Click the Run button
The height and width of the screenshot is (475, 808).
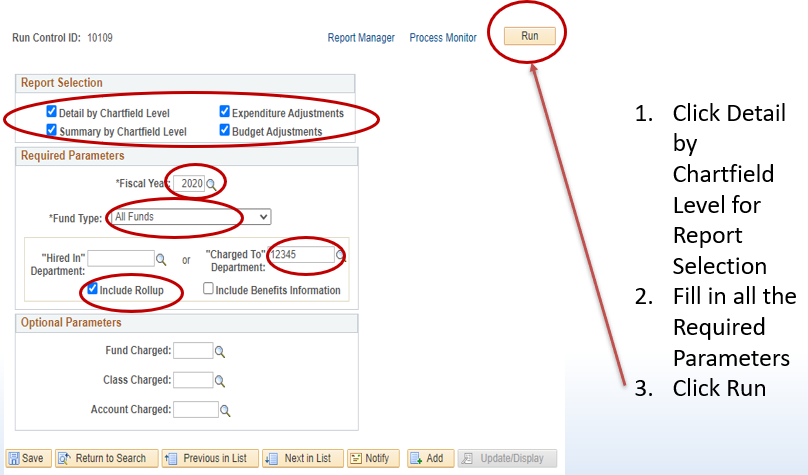(x=530, y=36)
